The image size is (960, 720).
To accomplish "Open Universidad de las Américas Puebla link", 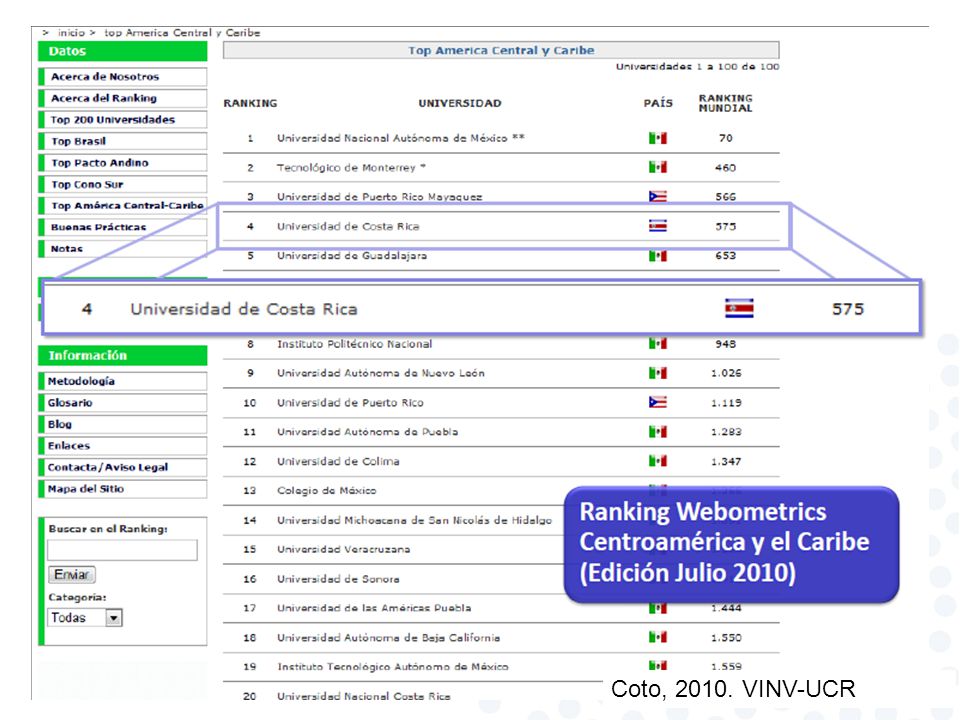I will (374, 608).
